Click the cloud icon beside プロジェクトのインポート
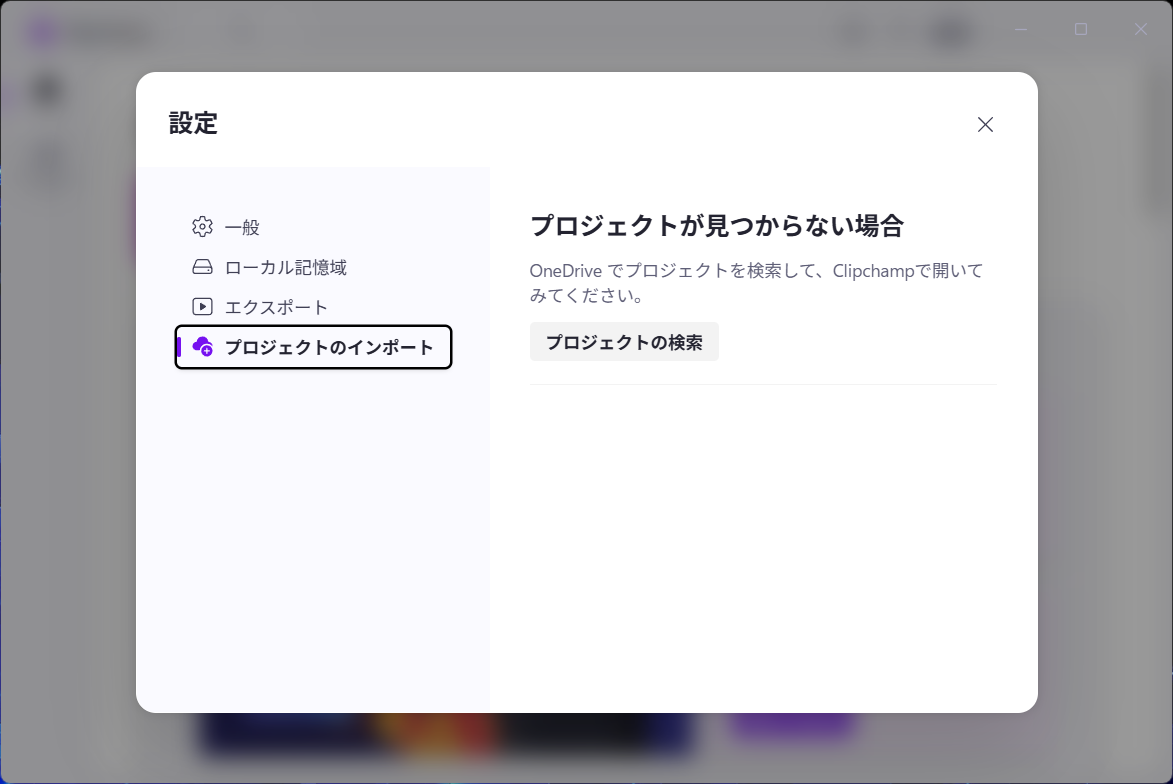The image size is (1173, 784). (202, 346)
